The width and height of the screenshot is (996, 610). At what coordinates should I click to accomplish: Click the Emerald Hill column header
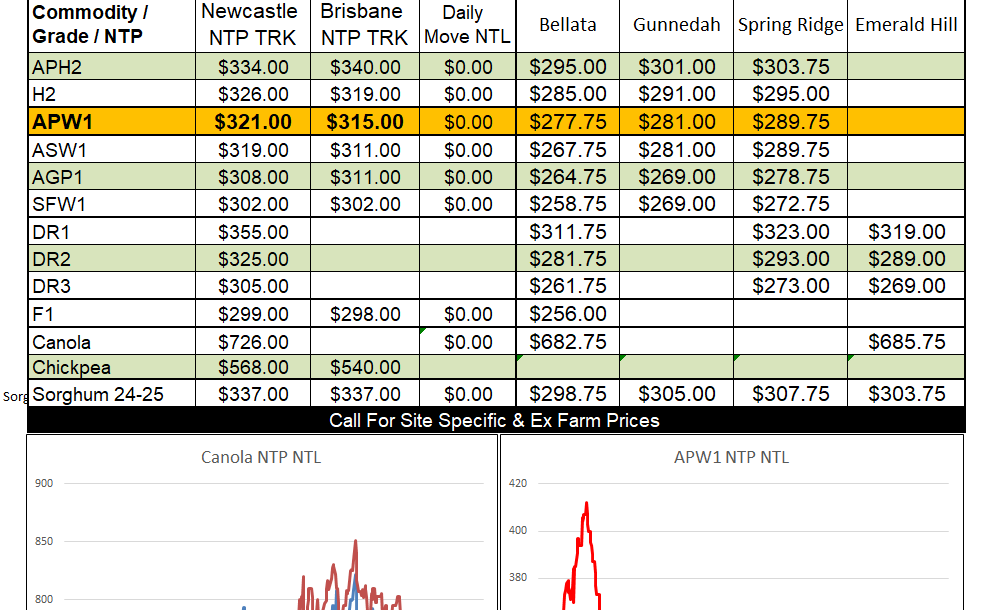tap(906, 25)
